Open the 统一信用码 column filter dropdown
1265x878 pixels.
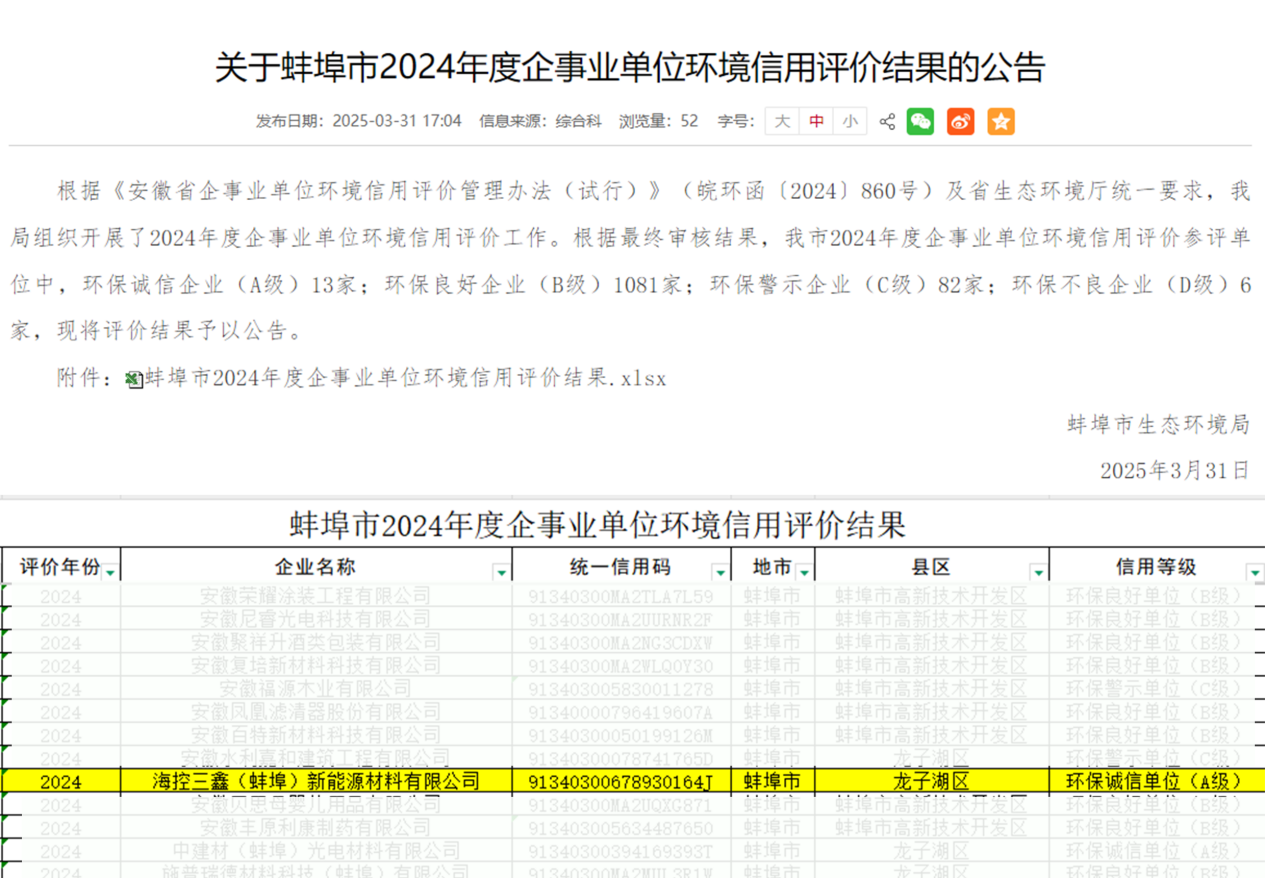(718, 570)
